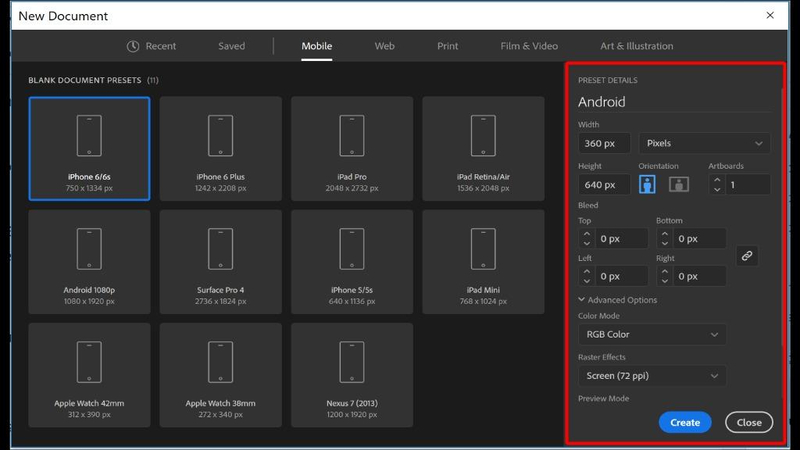
Task: Click the Artboards number field
Action: pyautogui.click(x=747, y=185)
